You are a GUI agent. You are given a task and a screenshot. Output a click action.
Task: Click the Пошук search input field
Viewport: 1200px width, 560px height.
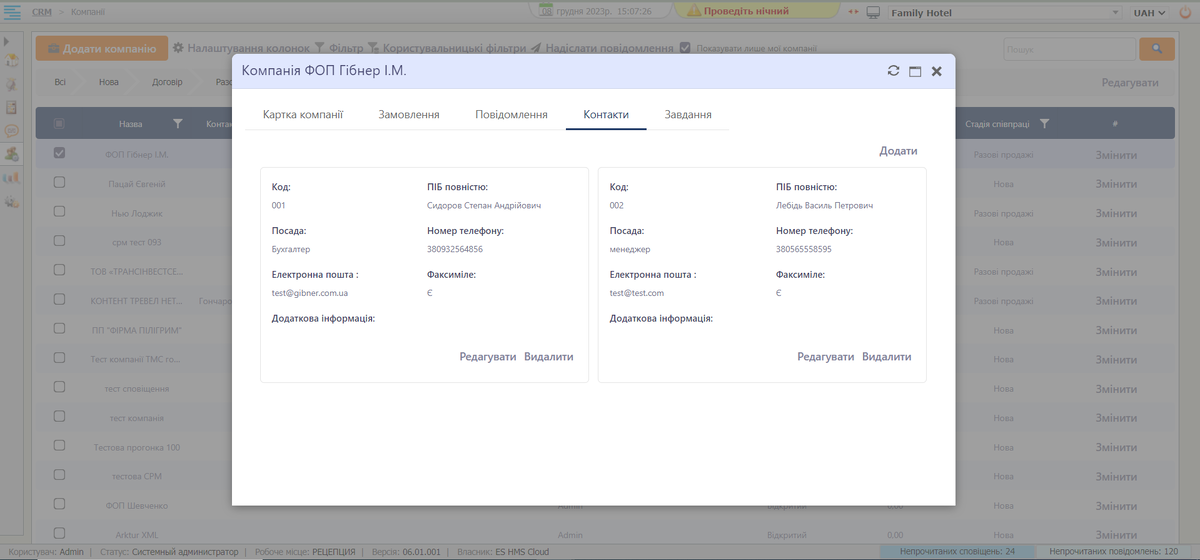(1067, 49)
